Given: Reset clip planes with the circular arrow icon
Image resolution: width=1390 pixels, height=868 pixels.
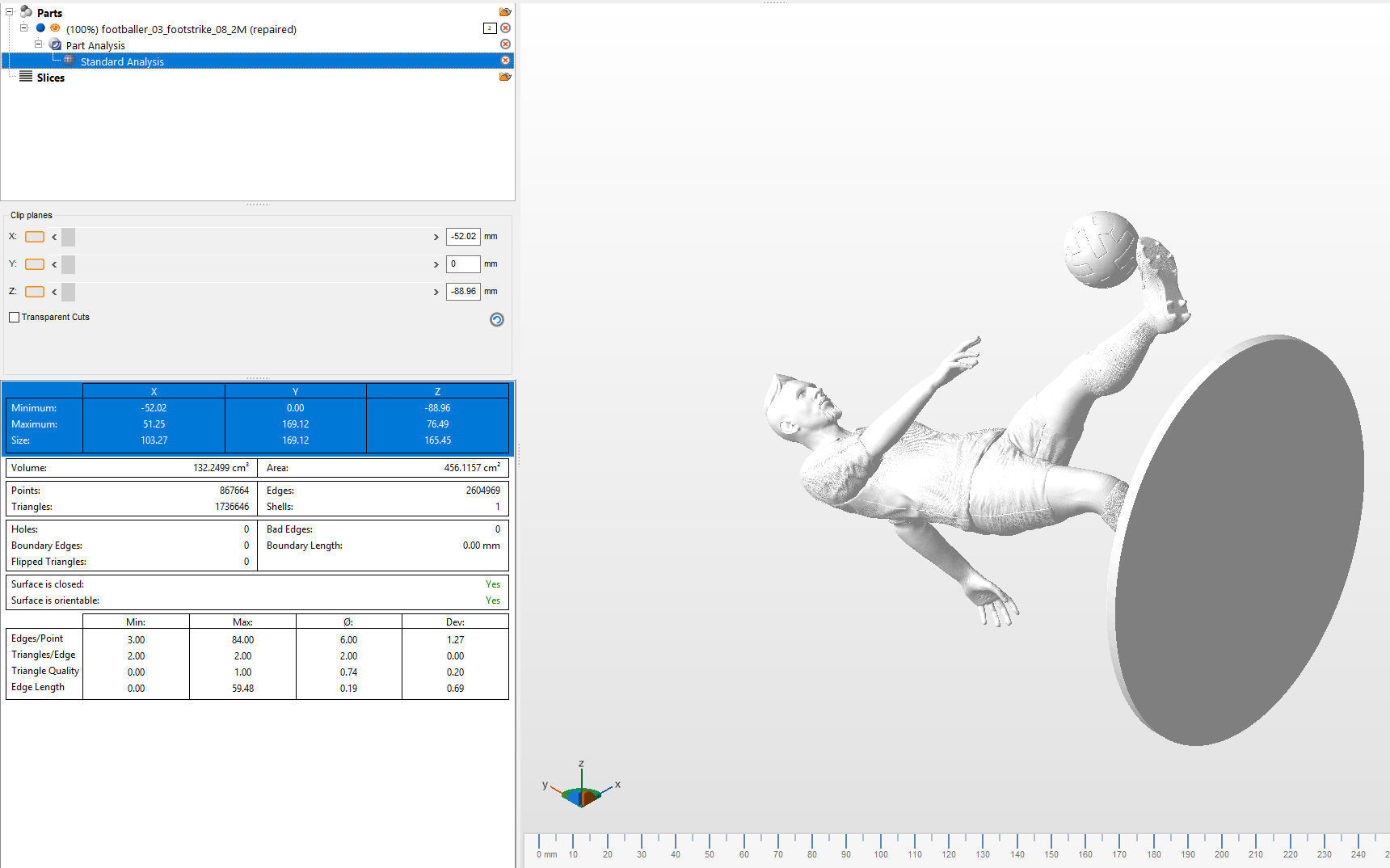Looking at the screenshot, I should click(x=497, y=319).
